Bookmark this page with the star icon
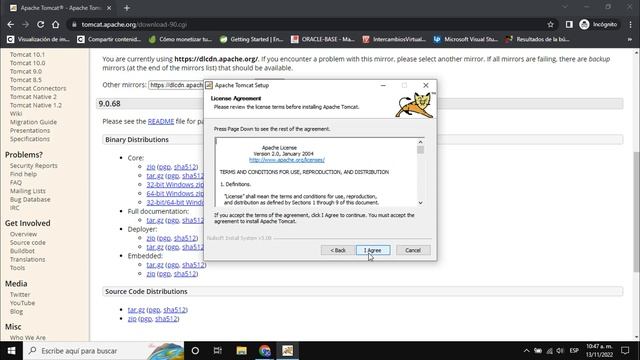640x360 pixels. tap(550, 24)
